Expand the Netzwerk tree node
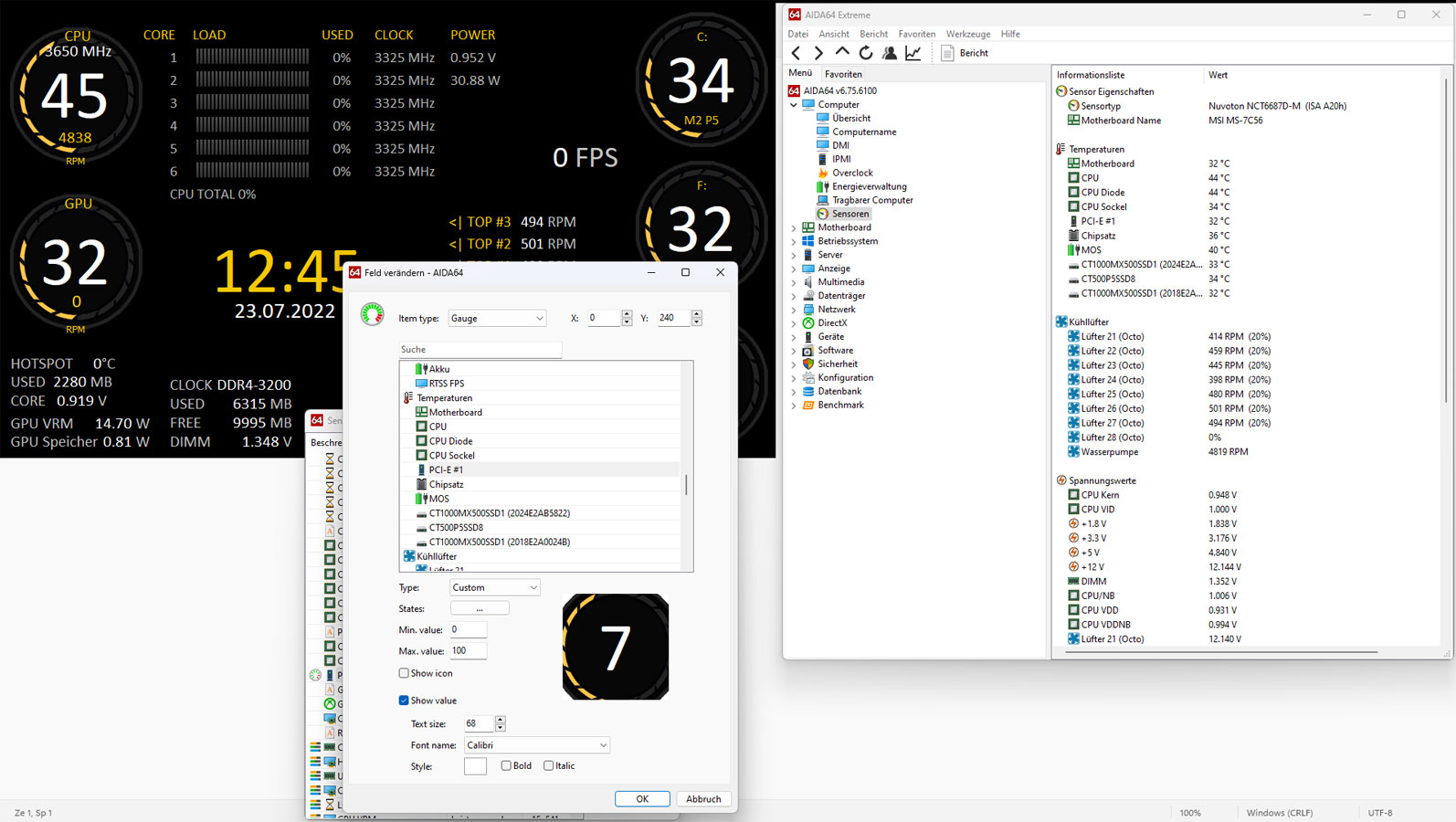Image resolution: width=1456 pixels, height=822 pixels. [x=794, y=310]
